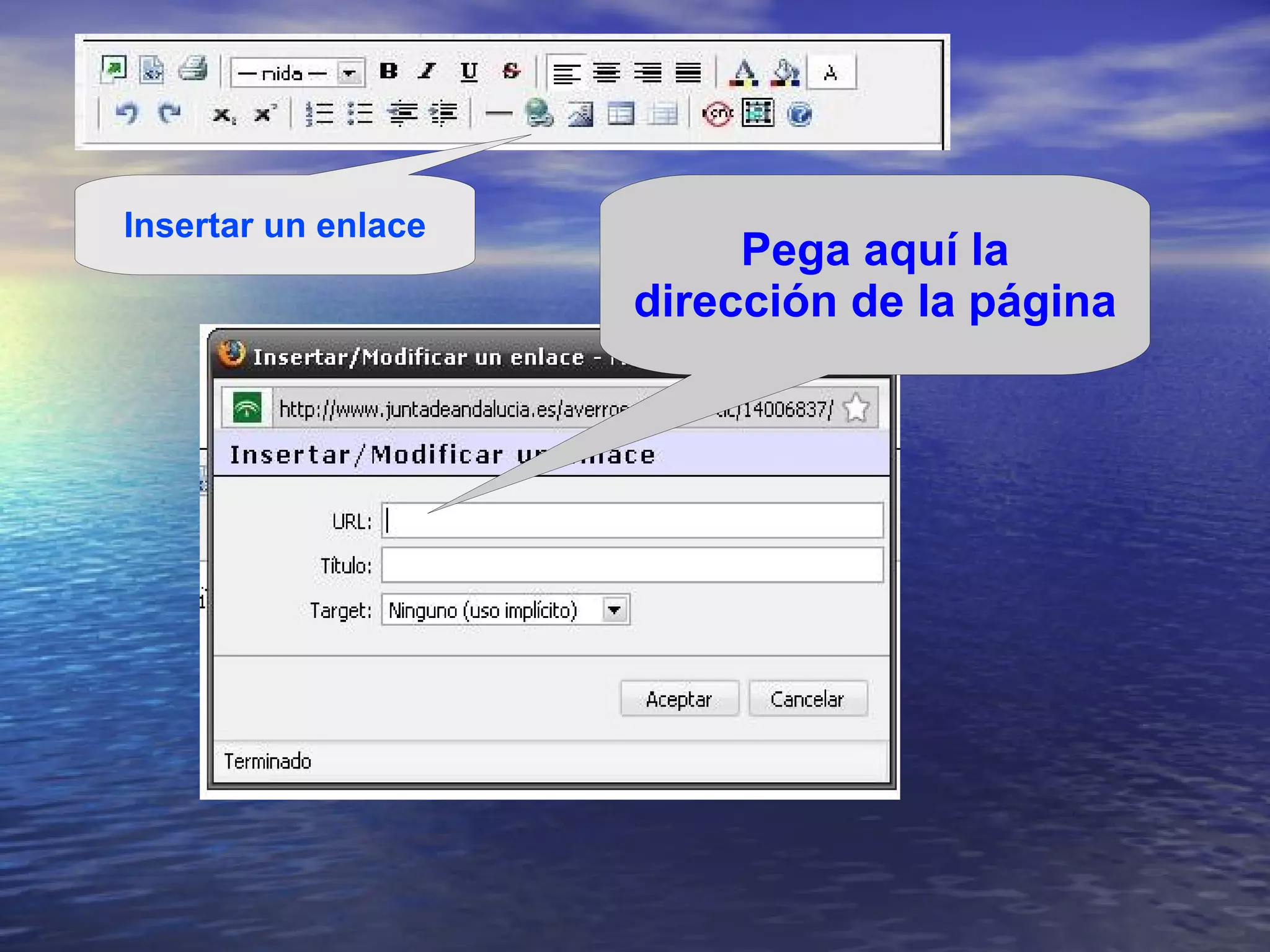Viewport: 1270px width, 952px height.
Task: Increase the paragraph indent
Action: point(443,114)
